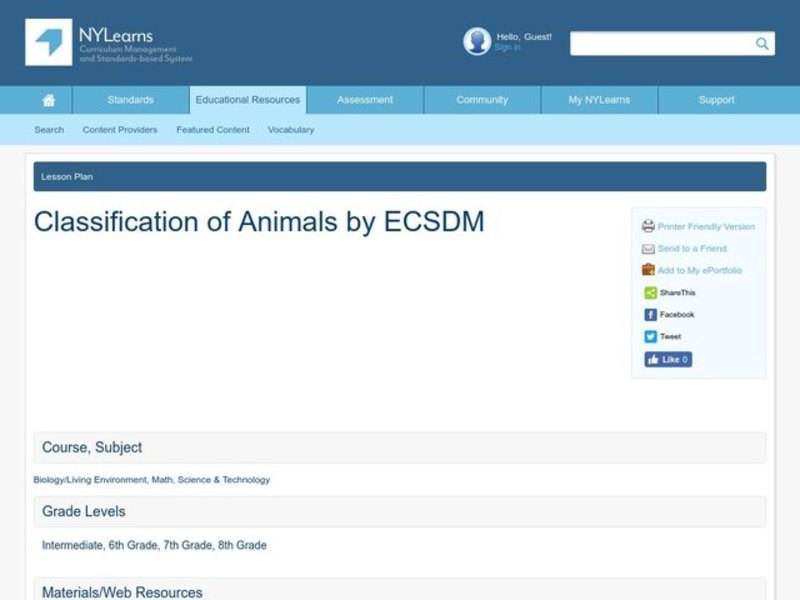The width and height of the screenshot is (800, 600).
Task: Click the Like 0 button
Action: (667, 359)
